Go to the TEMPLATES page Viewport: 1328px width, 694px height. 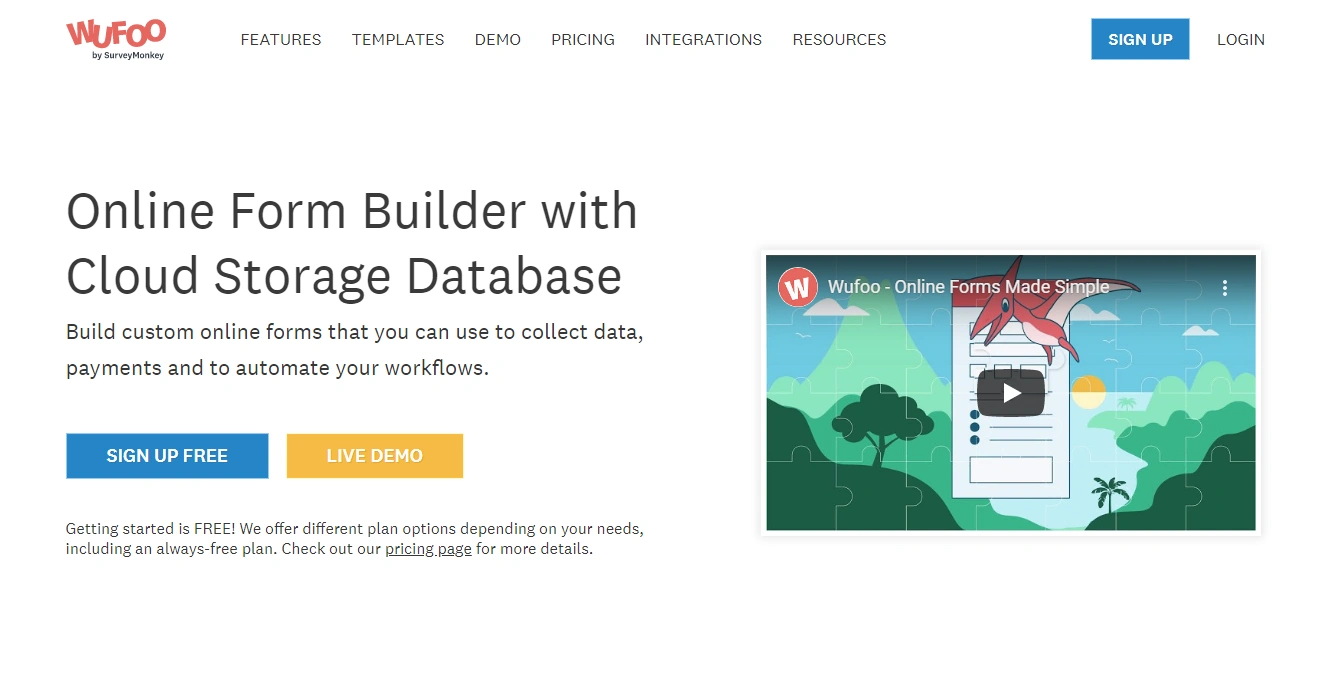click(x=398, y=40)
